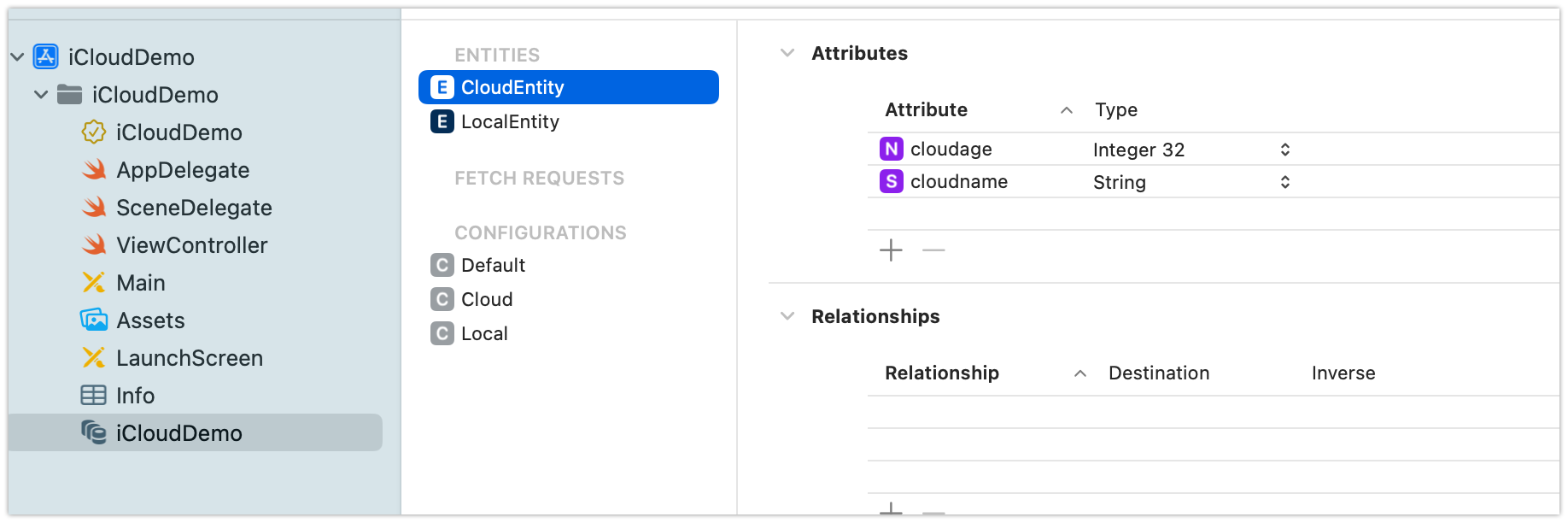Open the Info plist file
The height and width of the screenshot is (523, 1568).
(135, 396)
